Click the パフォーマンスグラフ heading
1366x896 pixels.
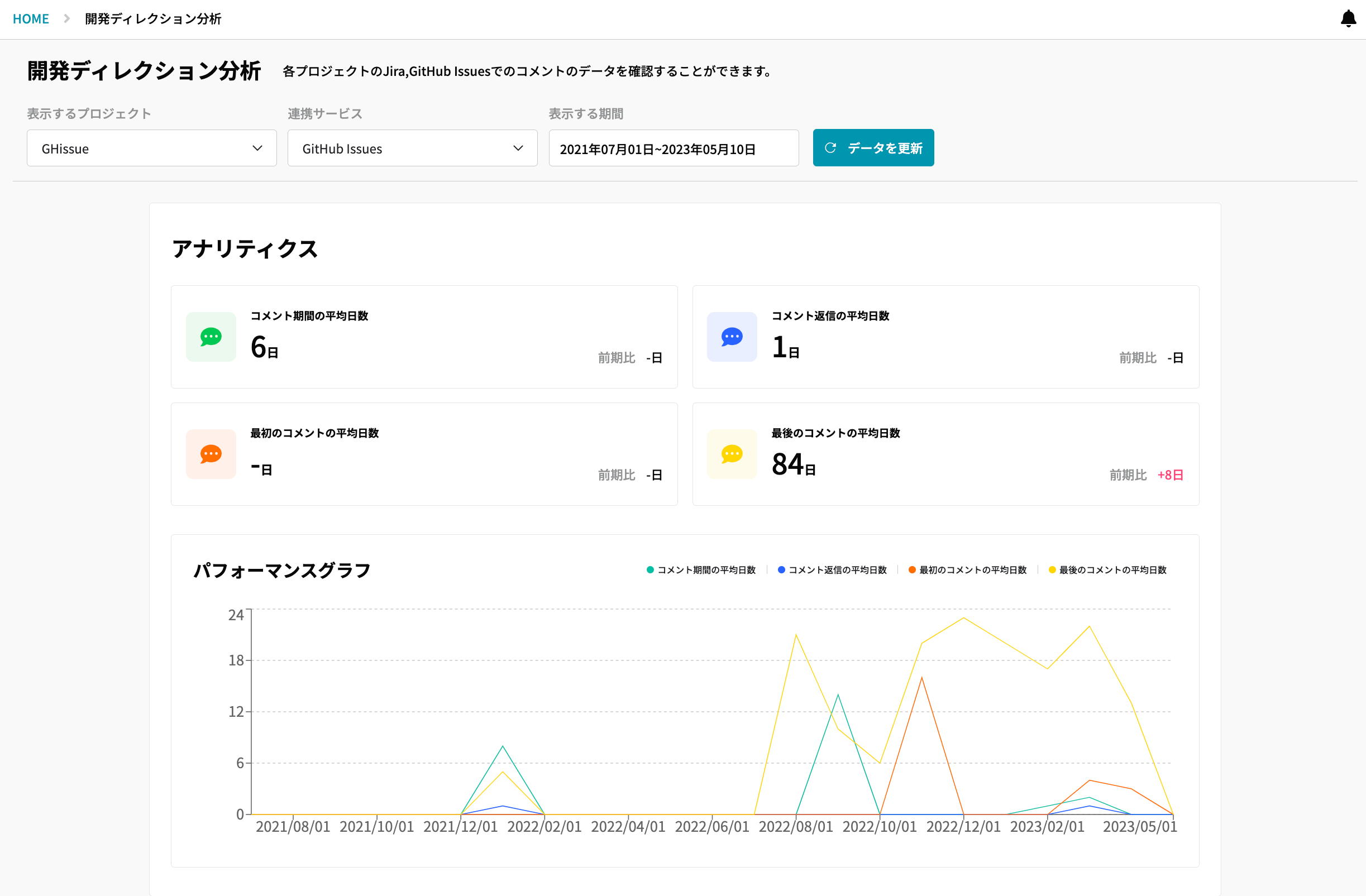(282, 570)
